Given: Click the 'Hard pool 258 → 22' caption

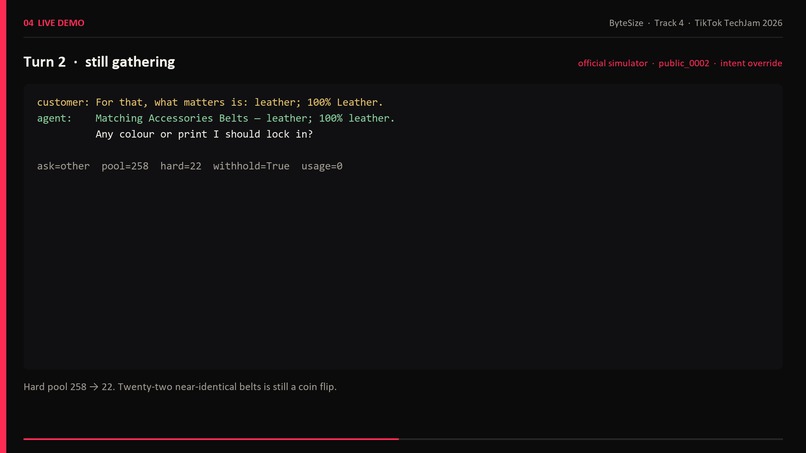Looking at the screenshot, I should (180, 387).
